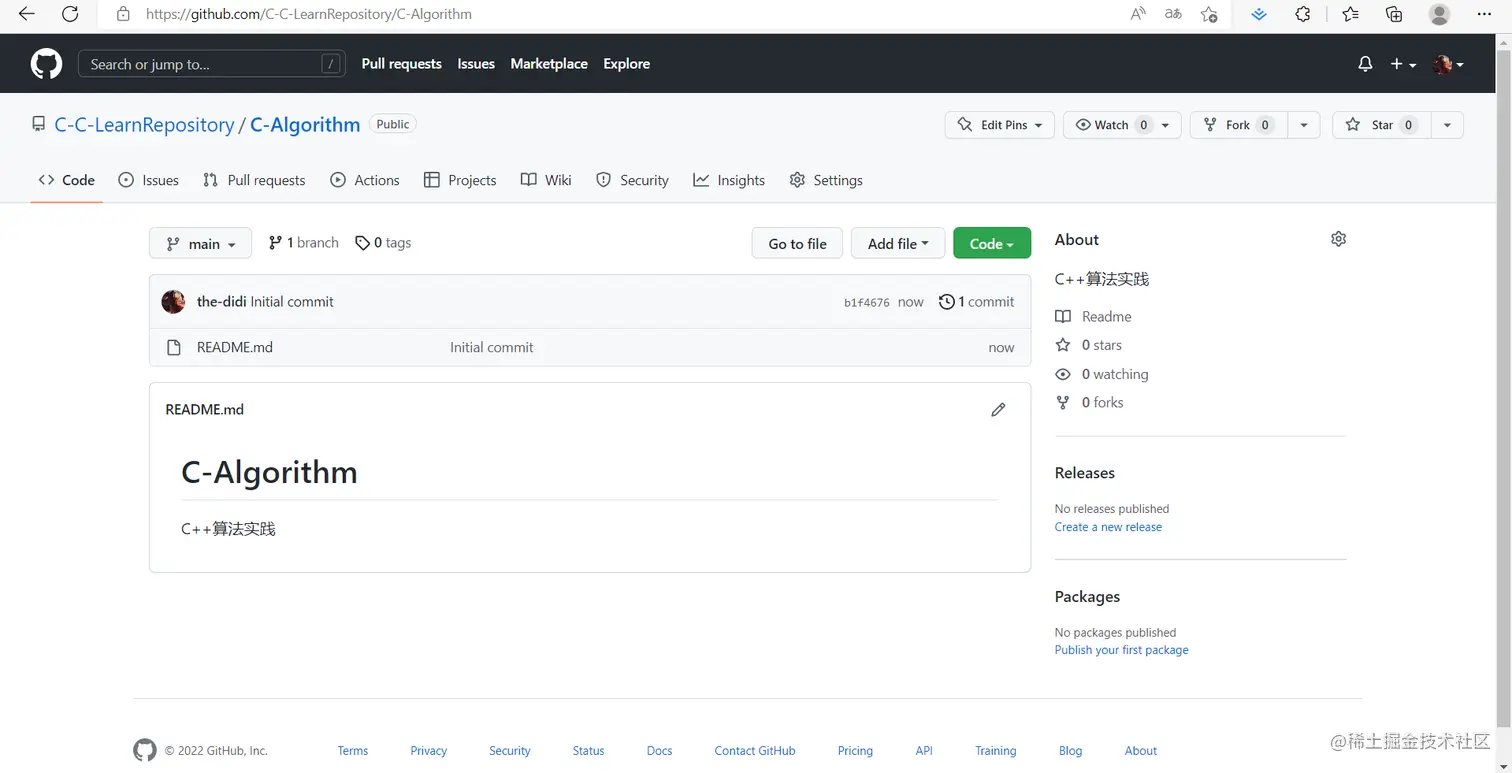Open the main branch selector dropdown
The height and width of the screenshot is (773, 1512).
(x=201, y=244)
